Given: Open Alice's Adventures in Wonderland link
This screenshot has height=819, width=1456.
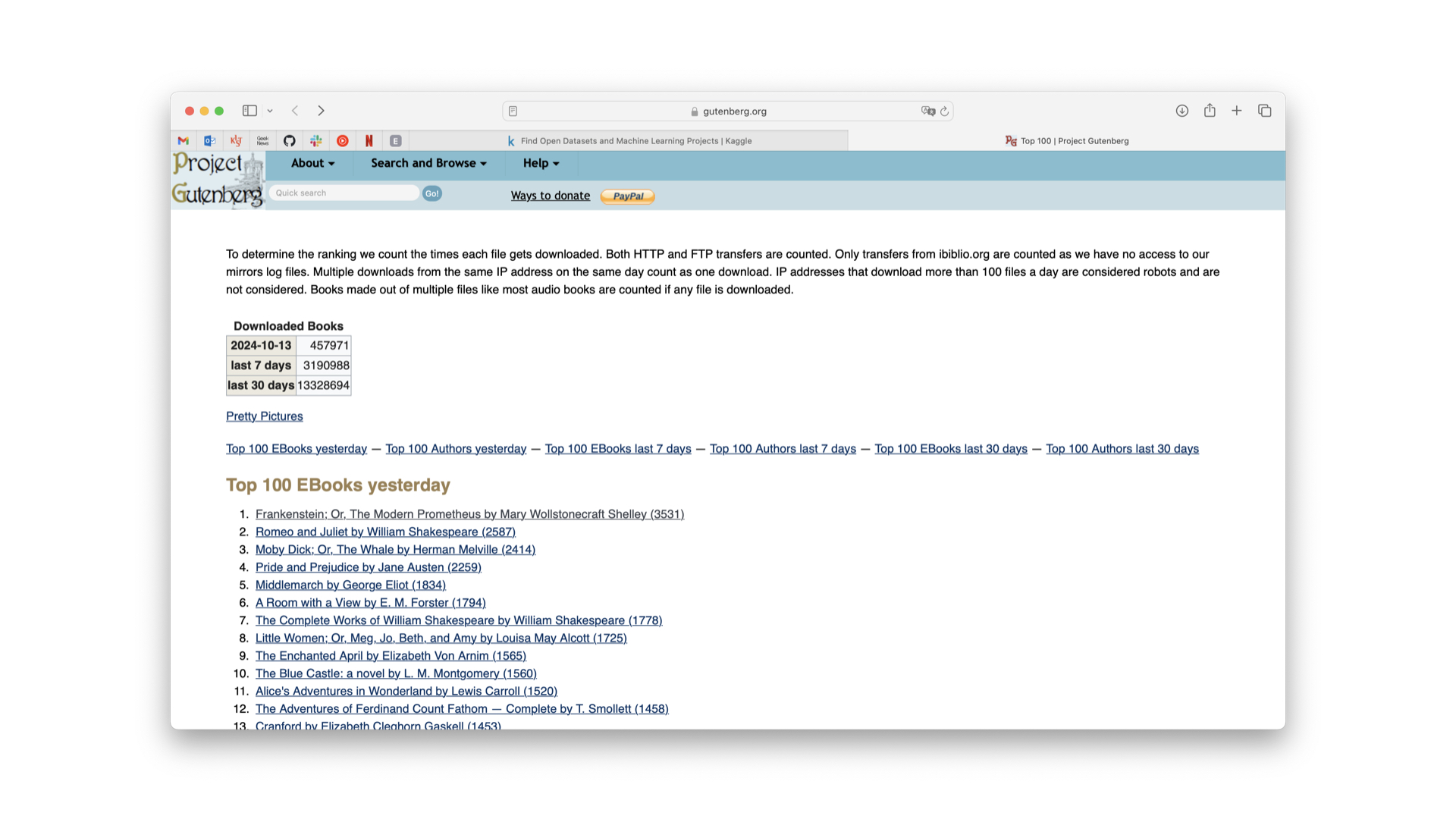Looking at the screenshot, I should coord(406,692).
